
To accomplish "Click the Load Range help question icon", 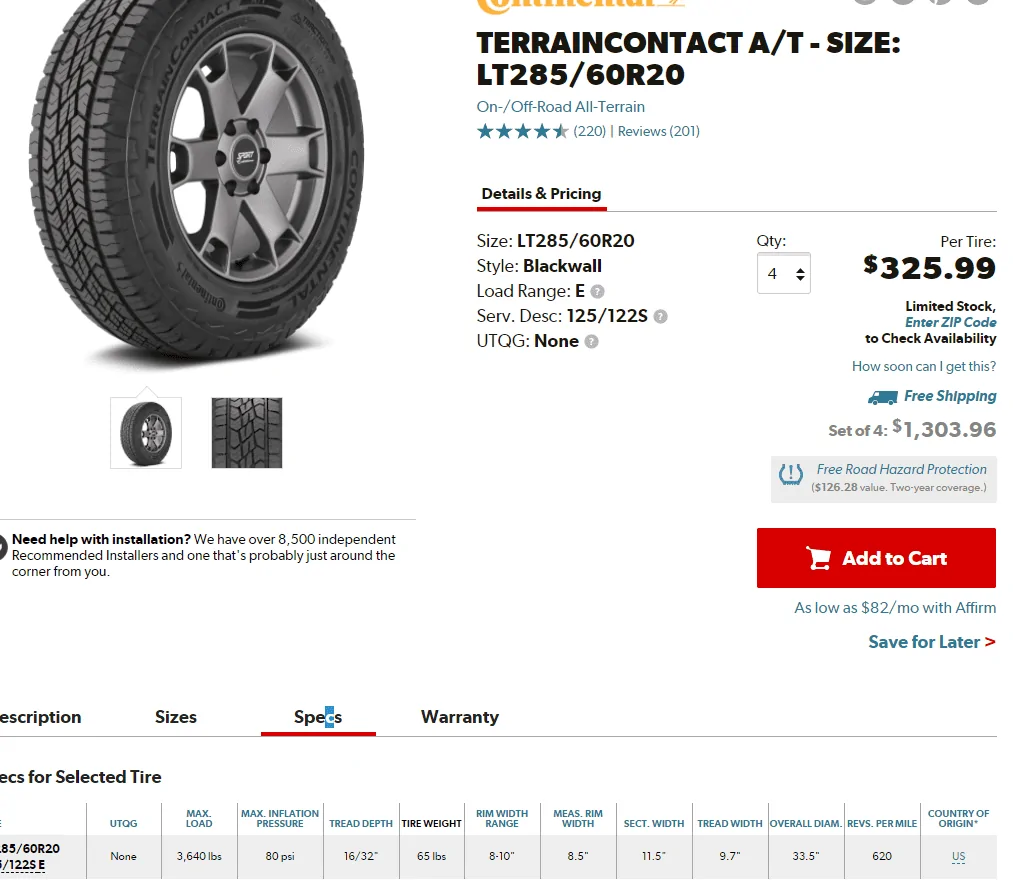I will pyautogui.click(x=597, y=291).
